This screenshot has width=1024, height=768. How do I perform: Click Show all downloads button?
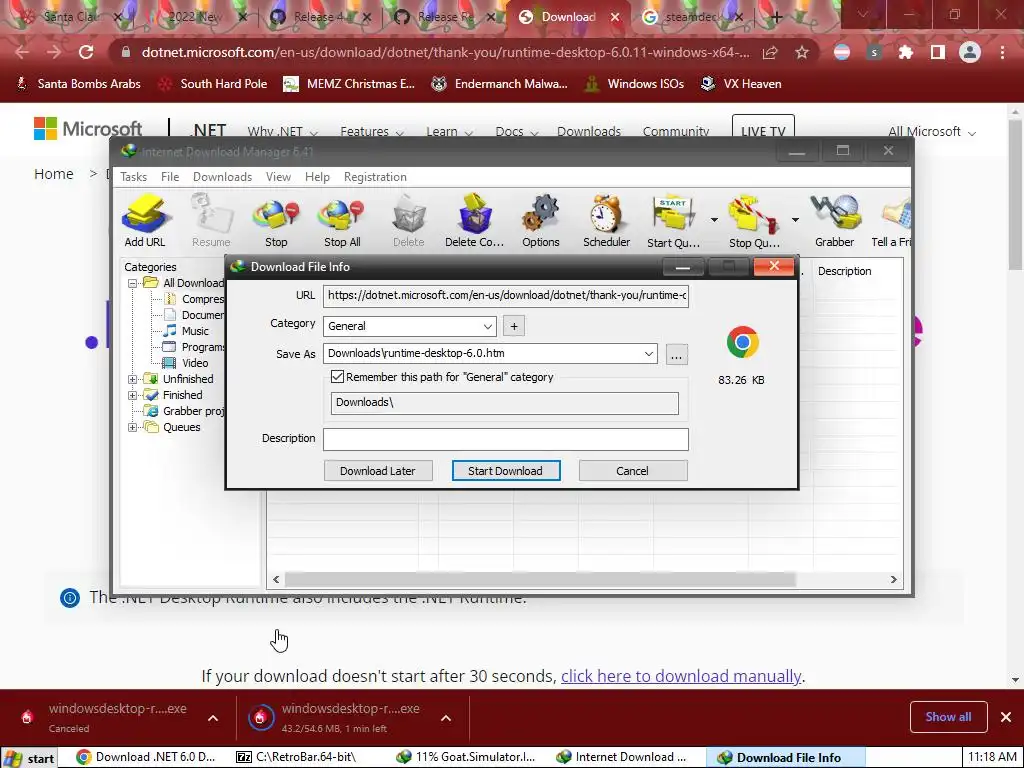(x=948, y=717)
